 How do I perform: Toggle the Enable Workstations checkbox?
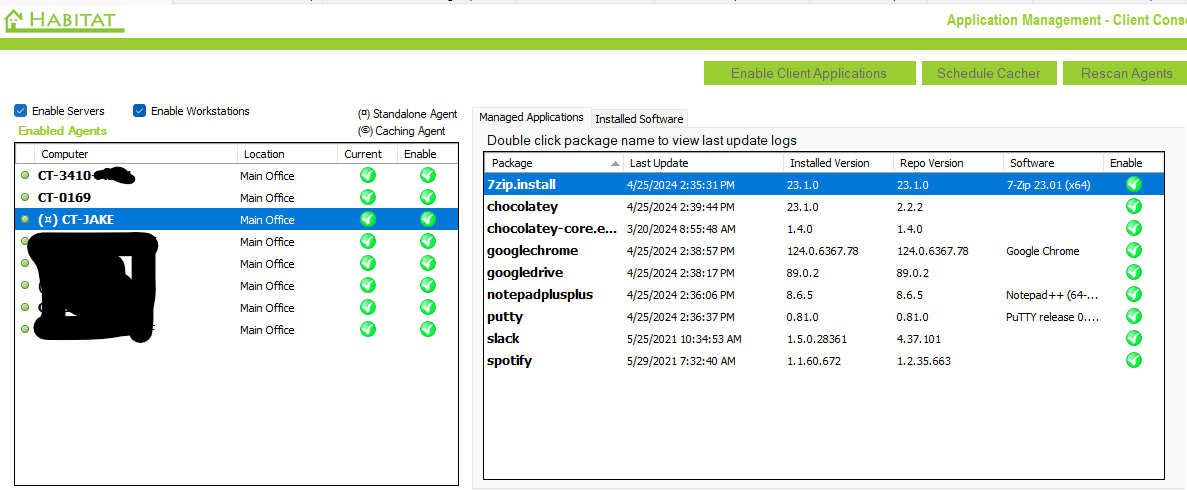point(139,111)
